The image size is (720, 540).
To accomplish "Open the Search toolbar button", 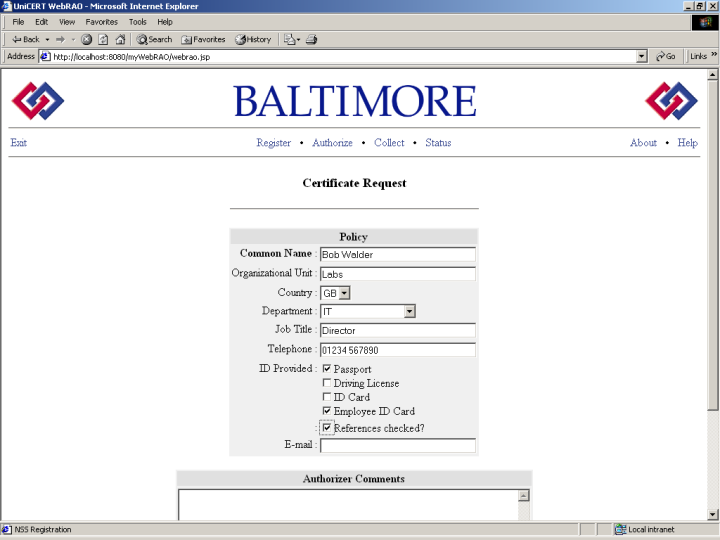I will (x=154, y=39).
